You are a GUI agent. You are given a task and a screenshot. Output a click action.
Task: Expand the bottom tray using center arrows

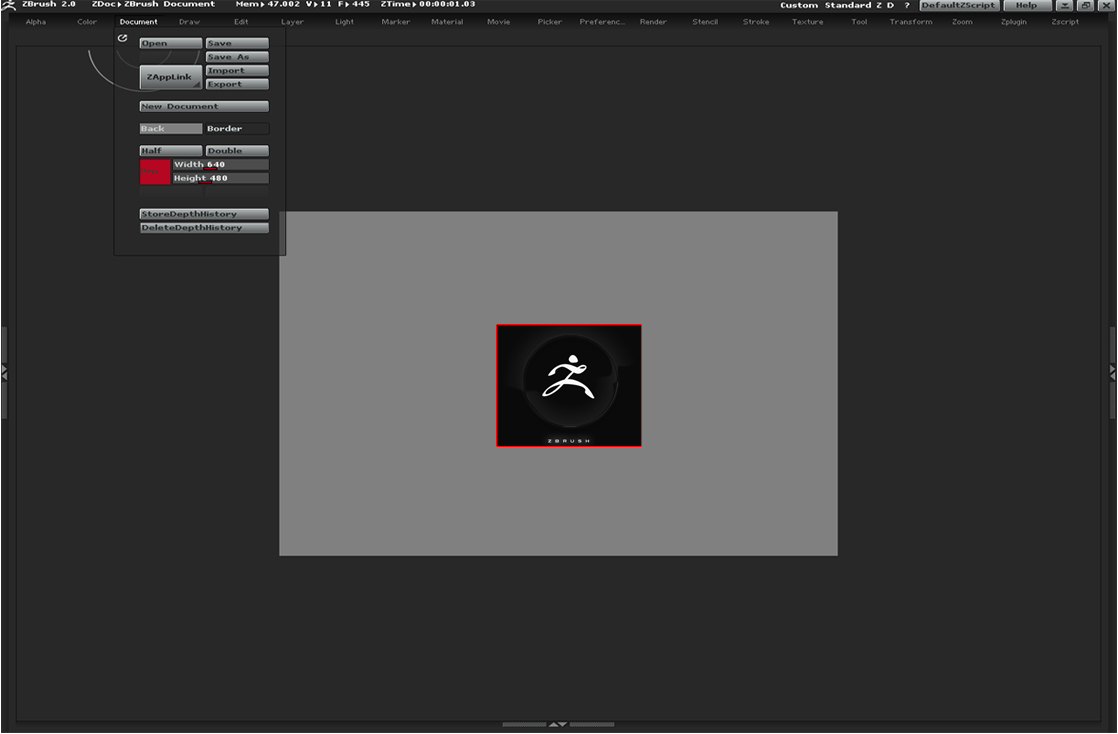point(558,724)
